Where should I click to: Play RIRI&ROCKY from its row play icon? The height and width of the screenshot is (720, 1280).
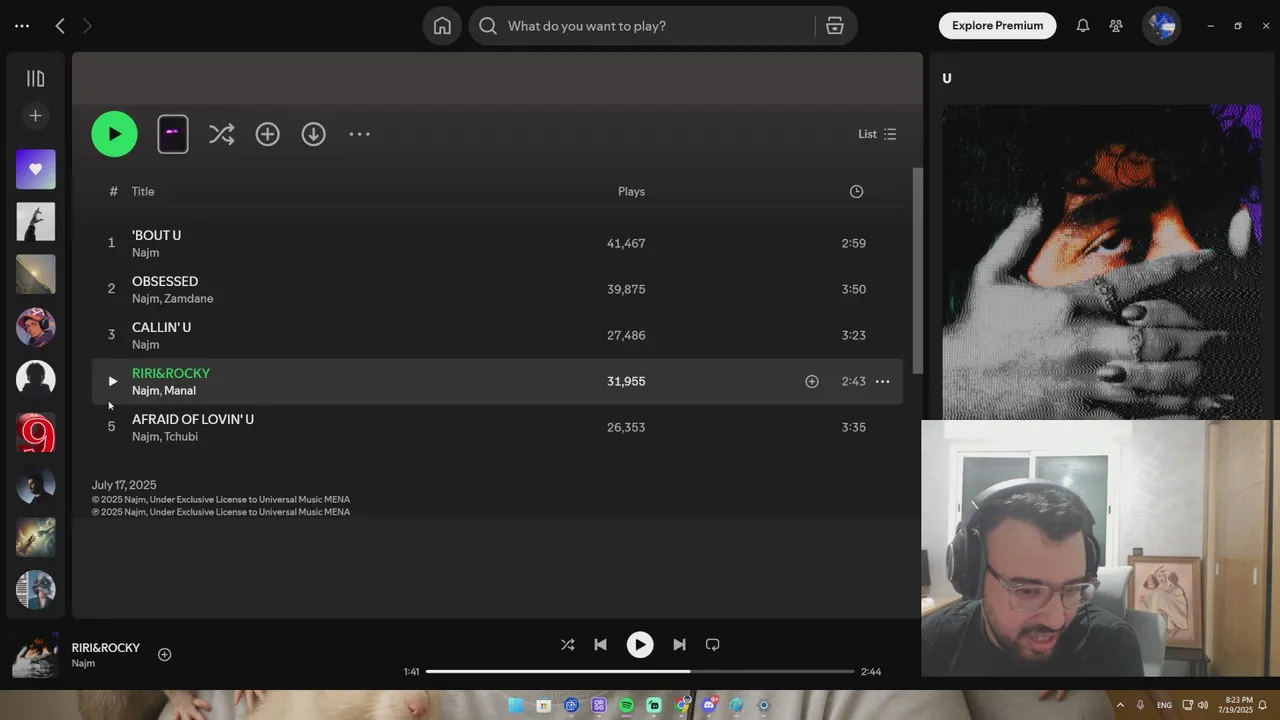pos(112,381)
